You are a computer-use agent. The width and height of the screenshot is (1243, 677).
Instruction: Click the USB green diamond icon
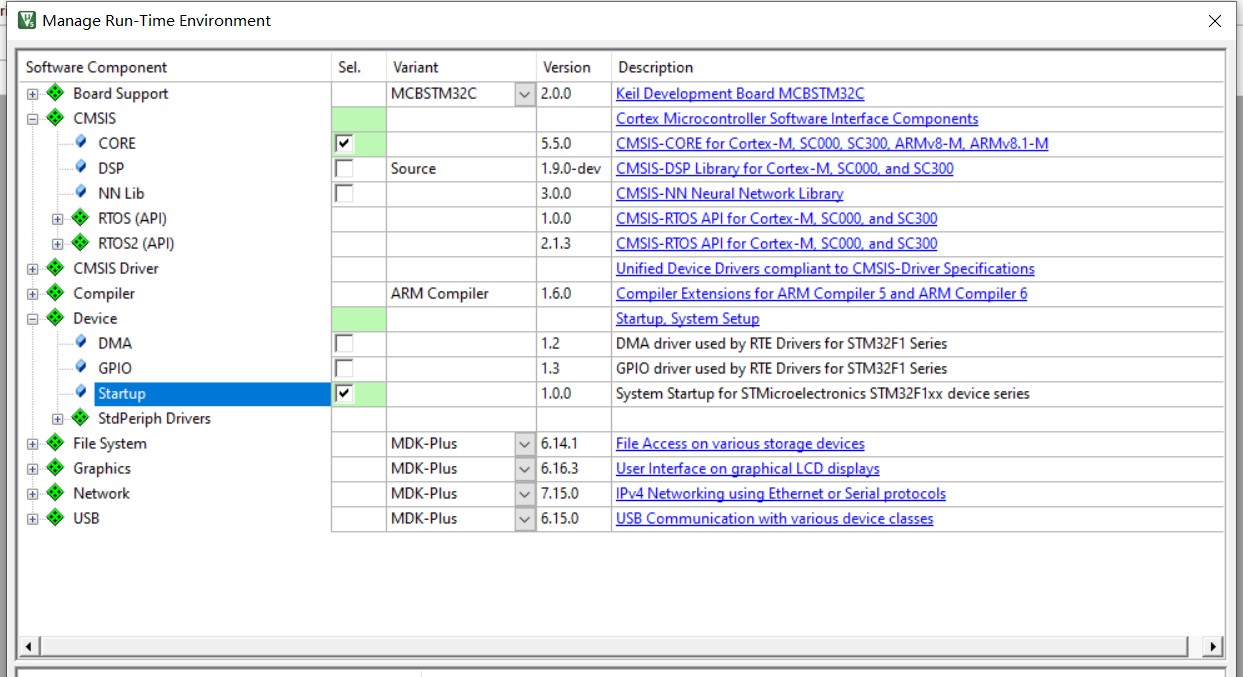(55, 518)
